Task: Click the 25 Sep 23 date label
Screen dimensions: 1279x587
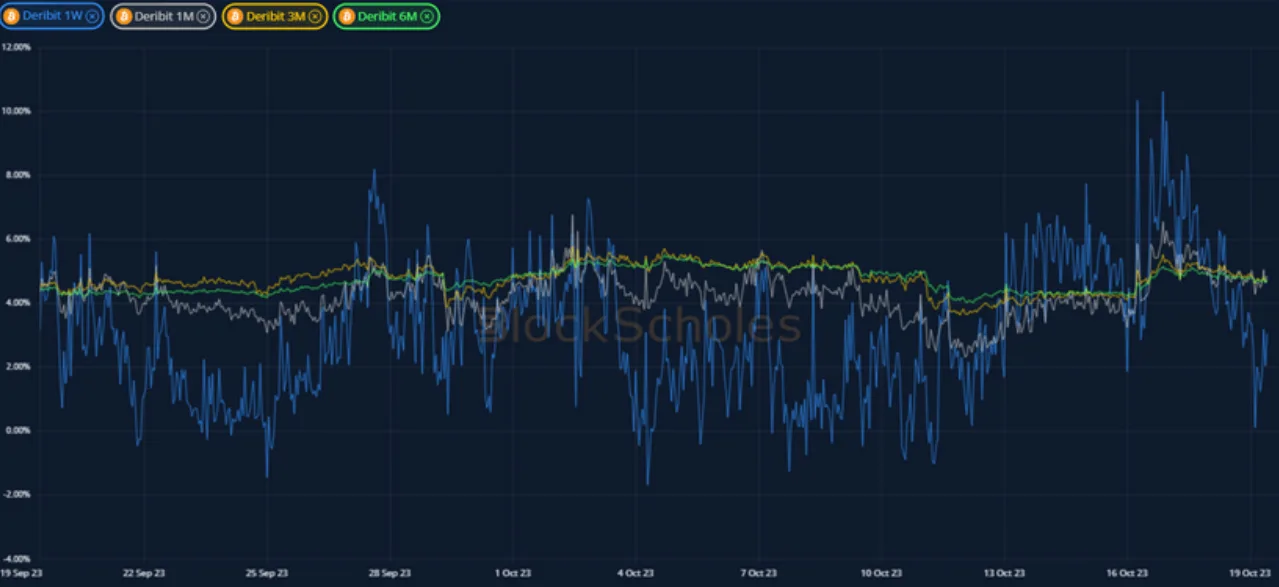Action: tap(266, 573)
